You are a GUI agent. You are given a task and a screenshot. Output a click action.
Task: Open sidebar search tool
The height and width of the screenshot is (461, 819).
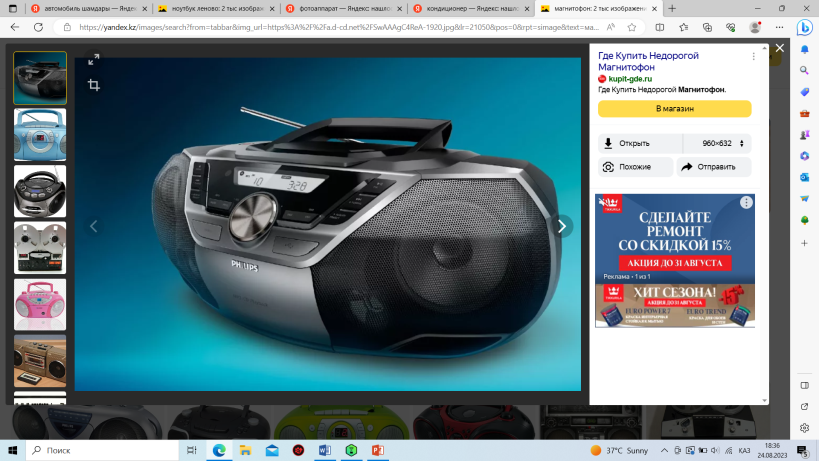(x=804, y=70)
